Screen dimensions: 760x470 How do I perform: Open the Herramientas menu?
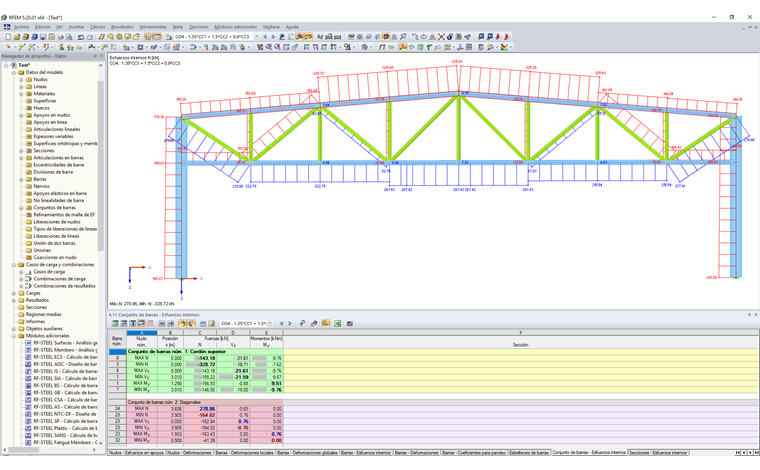153,27
